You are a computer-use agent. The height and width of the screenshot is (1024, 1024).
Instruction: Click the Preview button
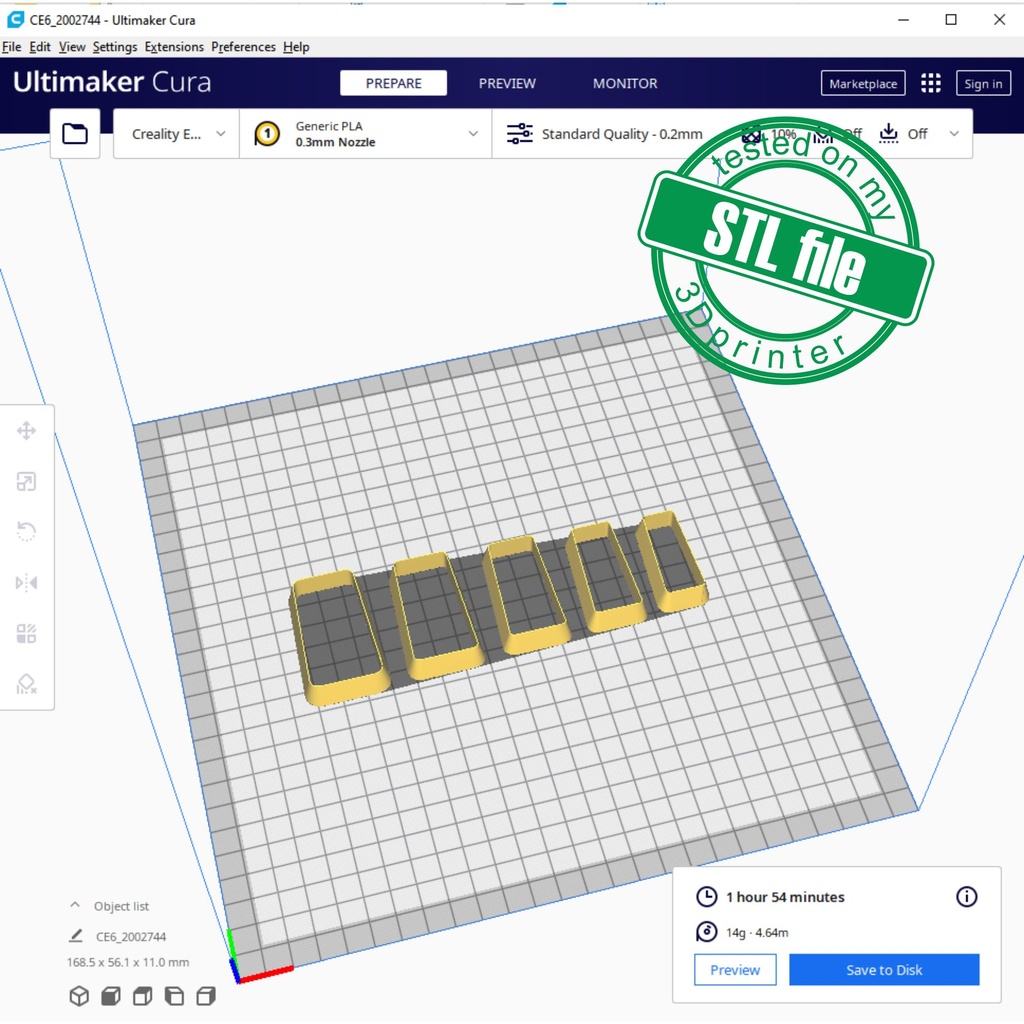(735, 970)
